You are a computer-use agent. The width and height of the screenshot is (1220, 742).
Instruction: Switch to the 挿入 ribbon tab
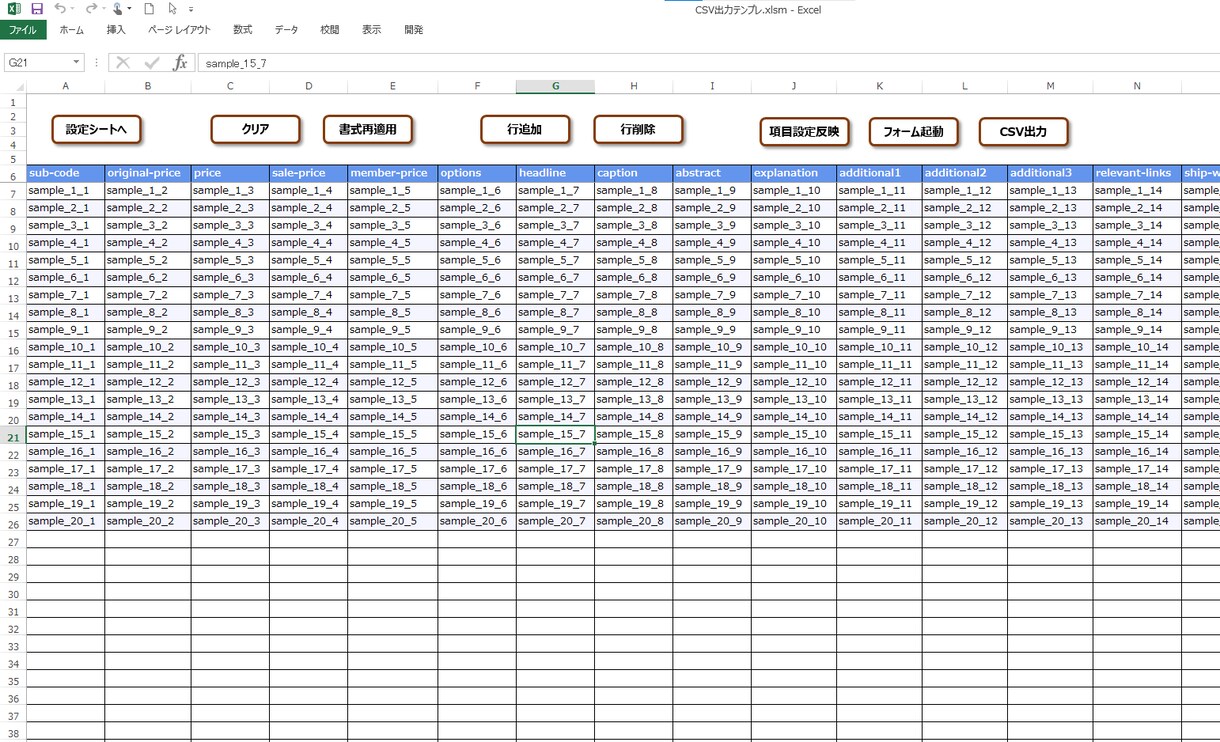pyautogui.click(x=116, y=30)
